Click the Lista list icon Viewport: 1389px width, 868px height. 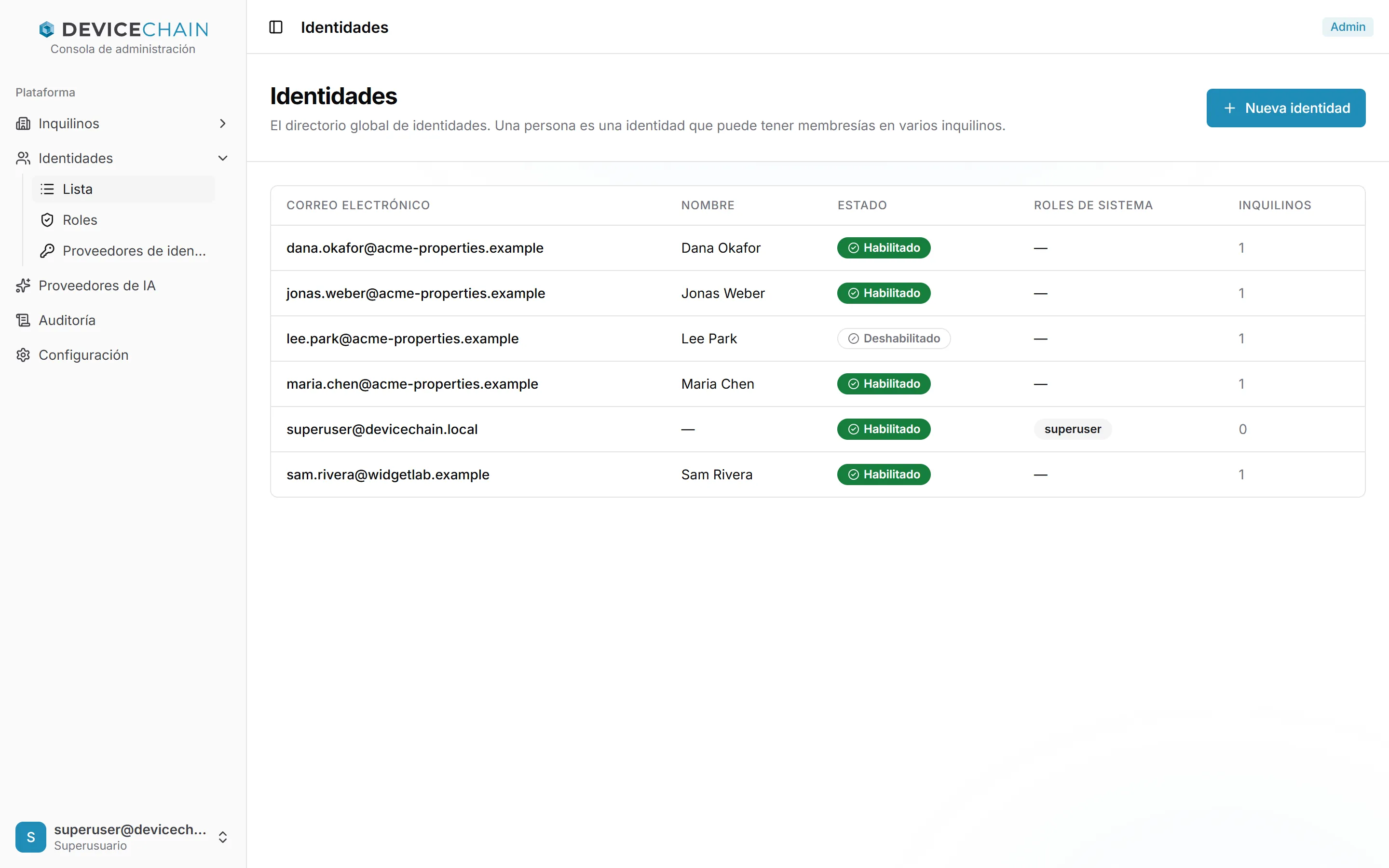(47, 189)
